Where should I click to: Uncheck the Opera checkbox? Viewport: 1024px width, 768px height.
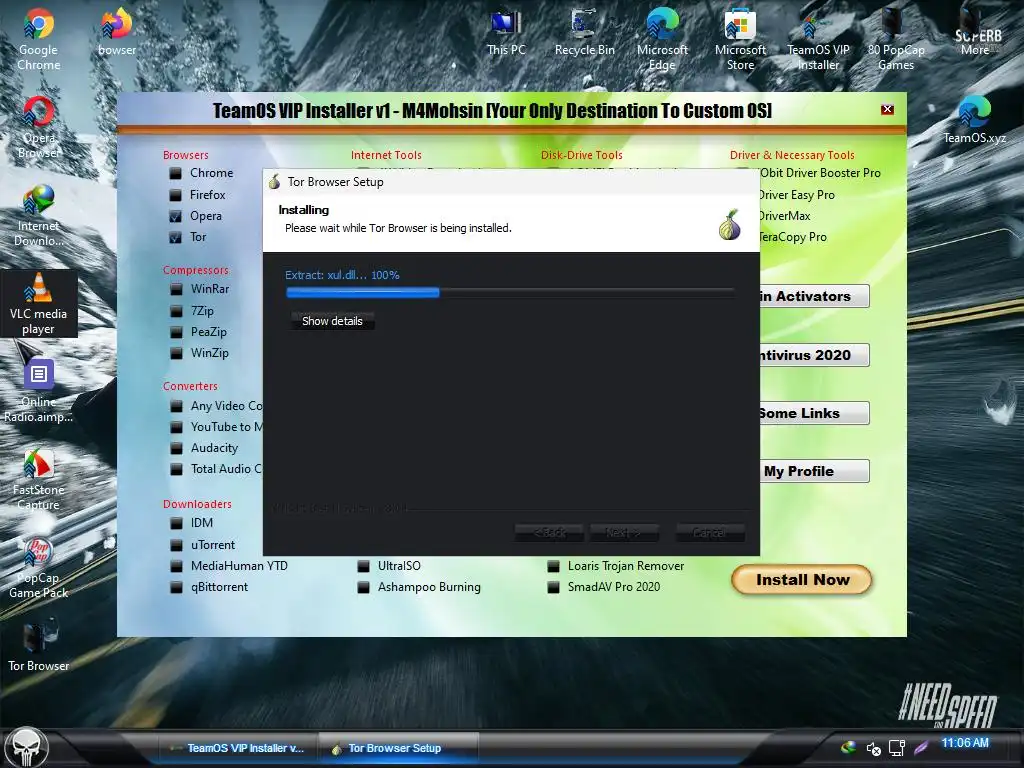(x=175, y=216)
